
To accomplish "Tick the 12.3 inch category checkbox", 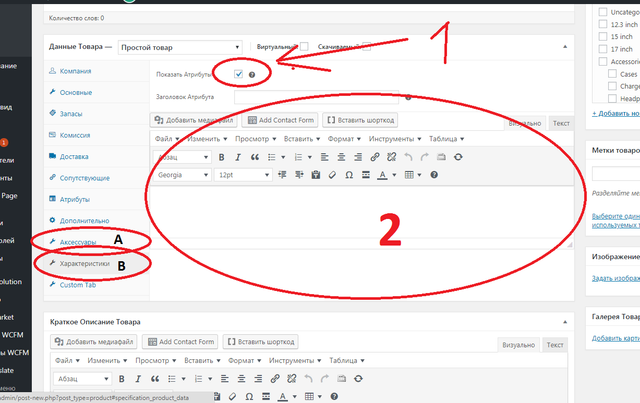I will pyautogui.click(x=603, y=24).
